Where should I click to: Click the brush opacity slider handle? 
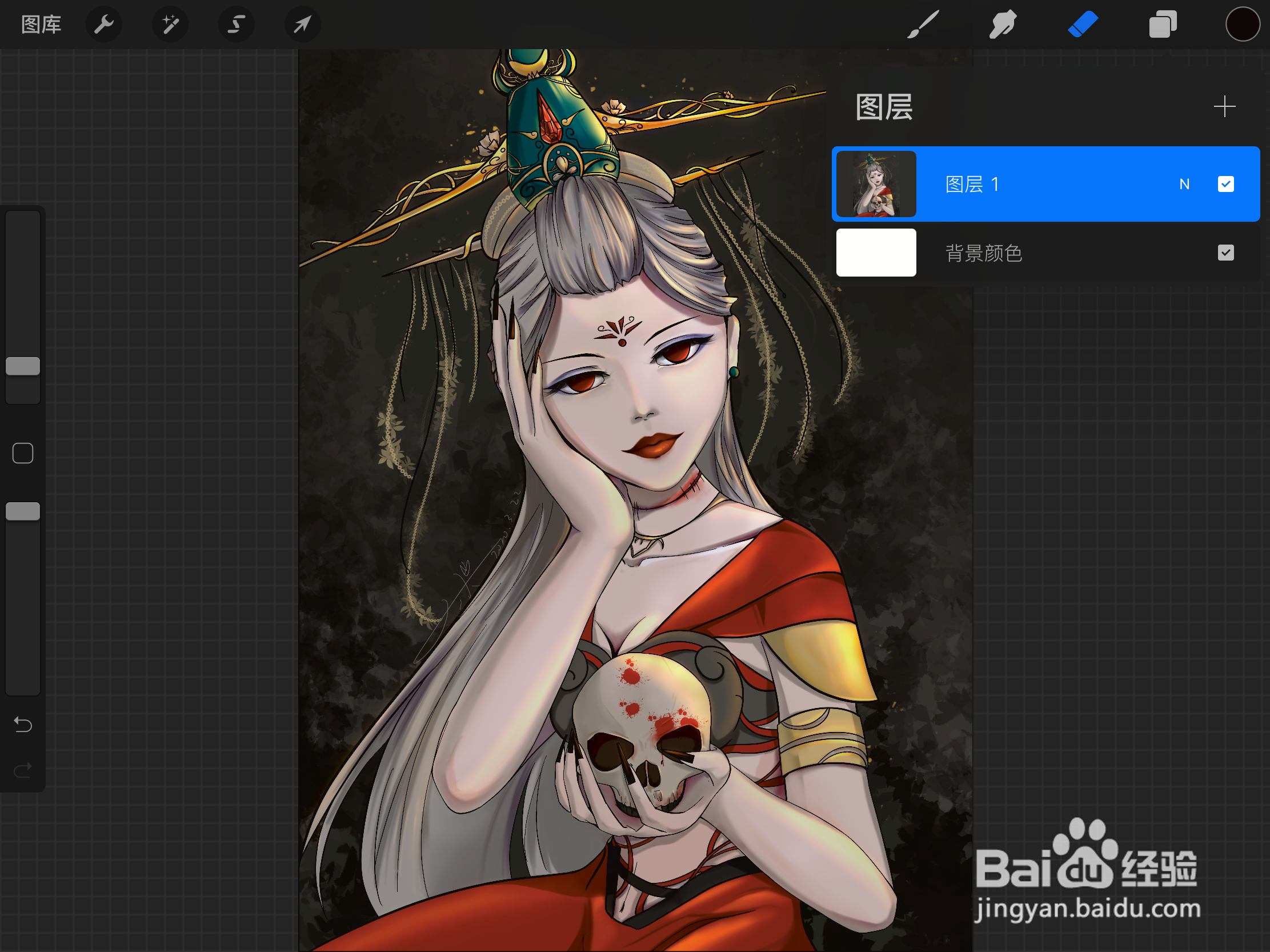click(x=23, y=511)
